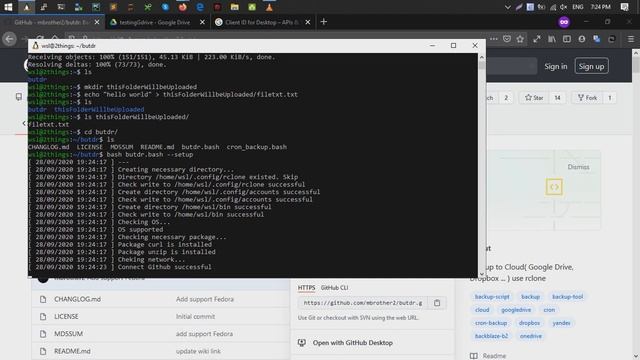
Task: Click the cron-backup topic tag
Action: tap(491, 323)
